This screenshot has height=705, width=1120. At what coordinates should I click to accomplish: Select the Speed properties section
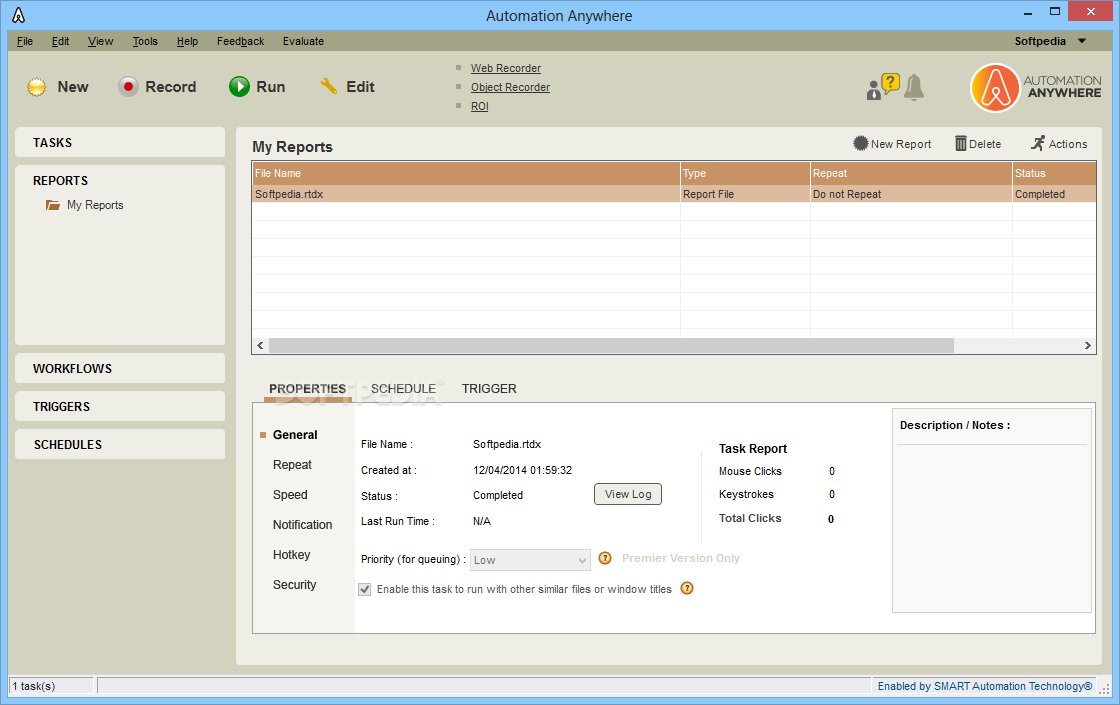coord(290,495)
